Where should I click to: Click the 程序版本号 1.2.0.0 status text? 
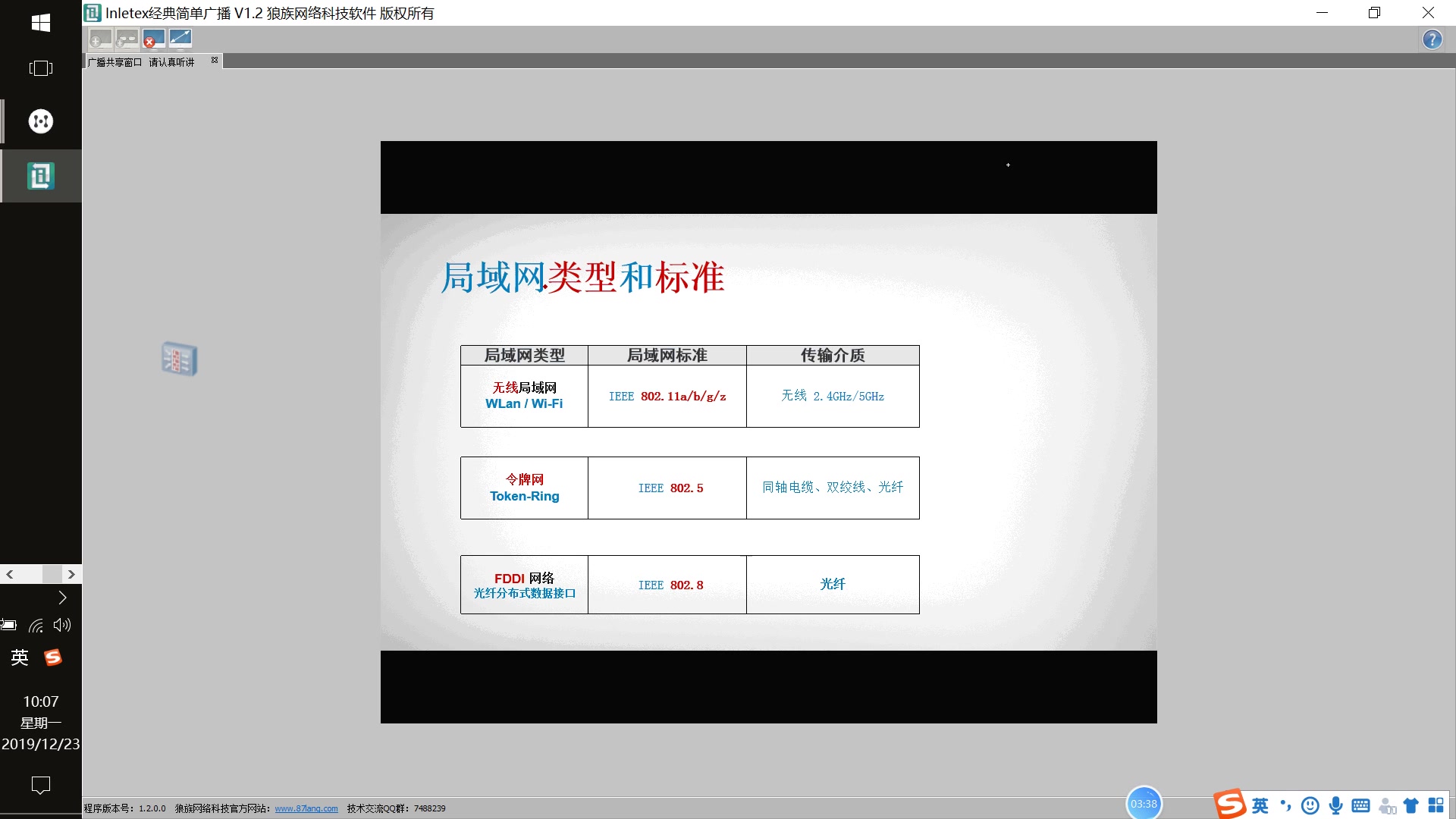tap(125, 808)
